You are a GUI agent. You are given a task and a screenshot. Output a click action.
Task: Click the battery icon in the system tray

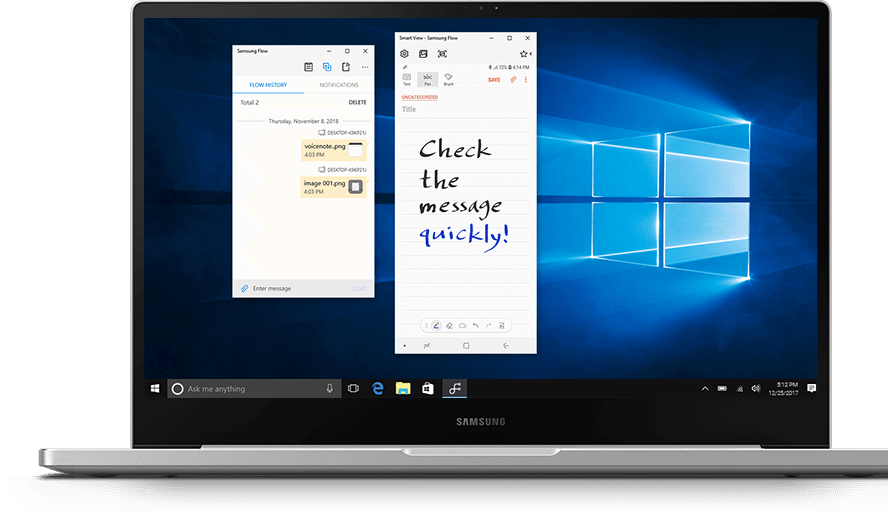coord(722,388)
